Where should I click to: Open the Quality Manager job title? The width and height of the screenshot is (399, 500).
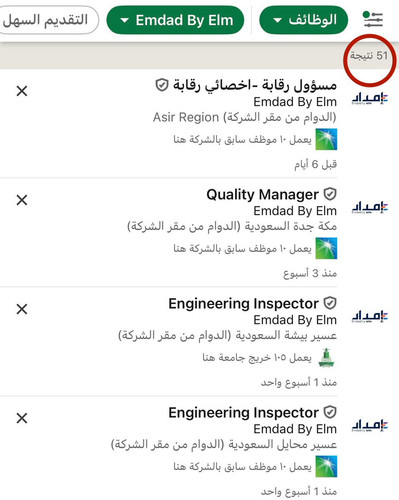pyautogui.click(x=262, y=194)
